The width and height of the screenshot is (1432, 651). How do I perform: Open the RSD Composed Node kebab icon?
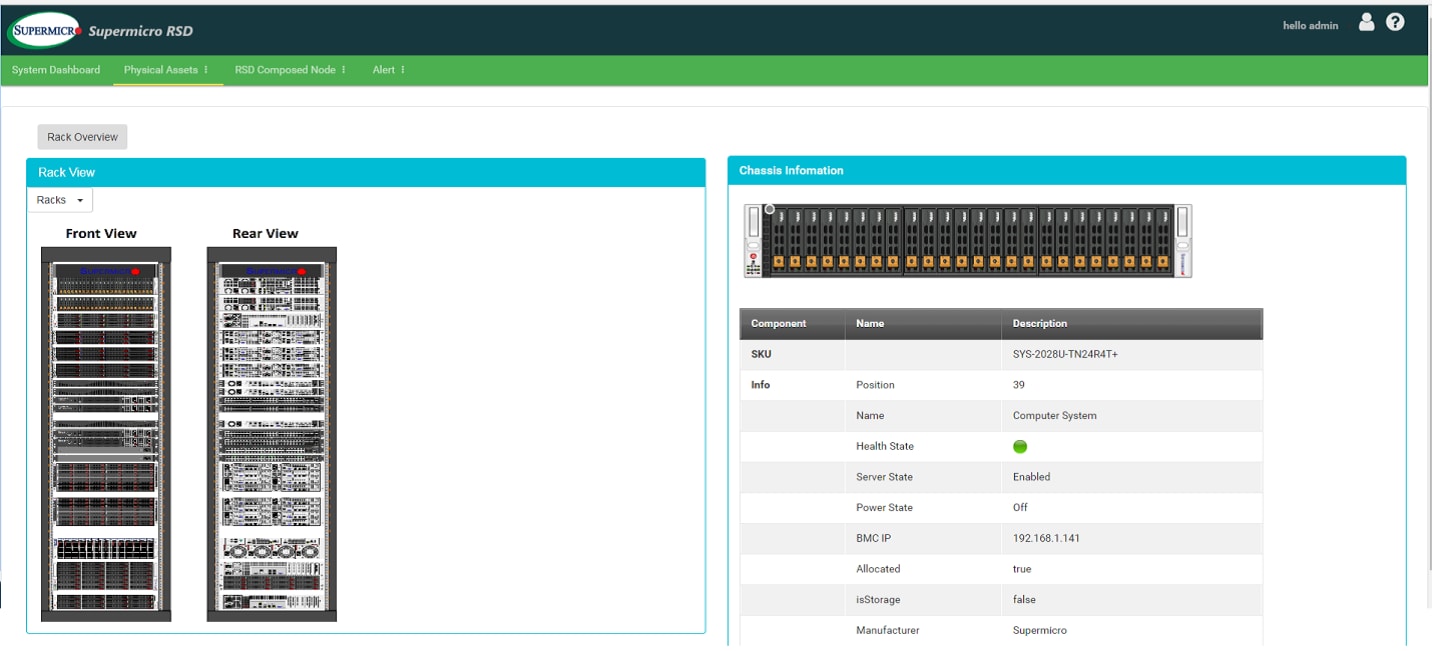[343, 70]
